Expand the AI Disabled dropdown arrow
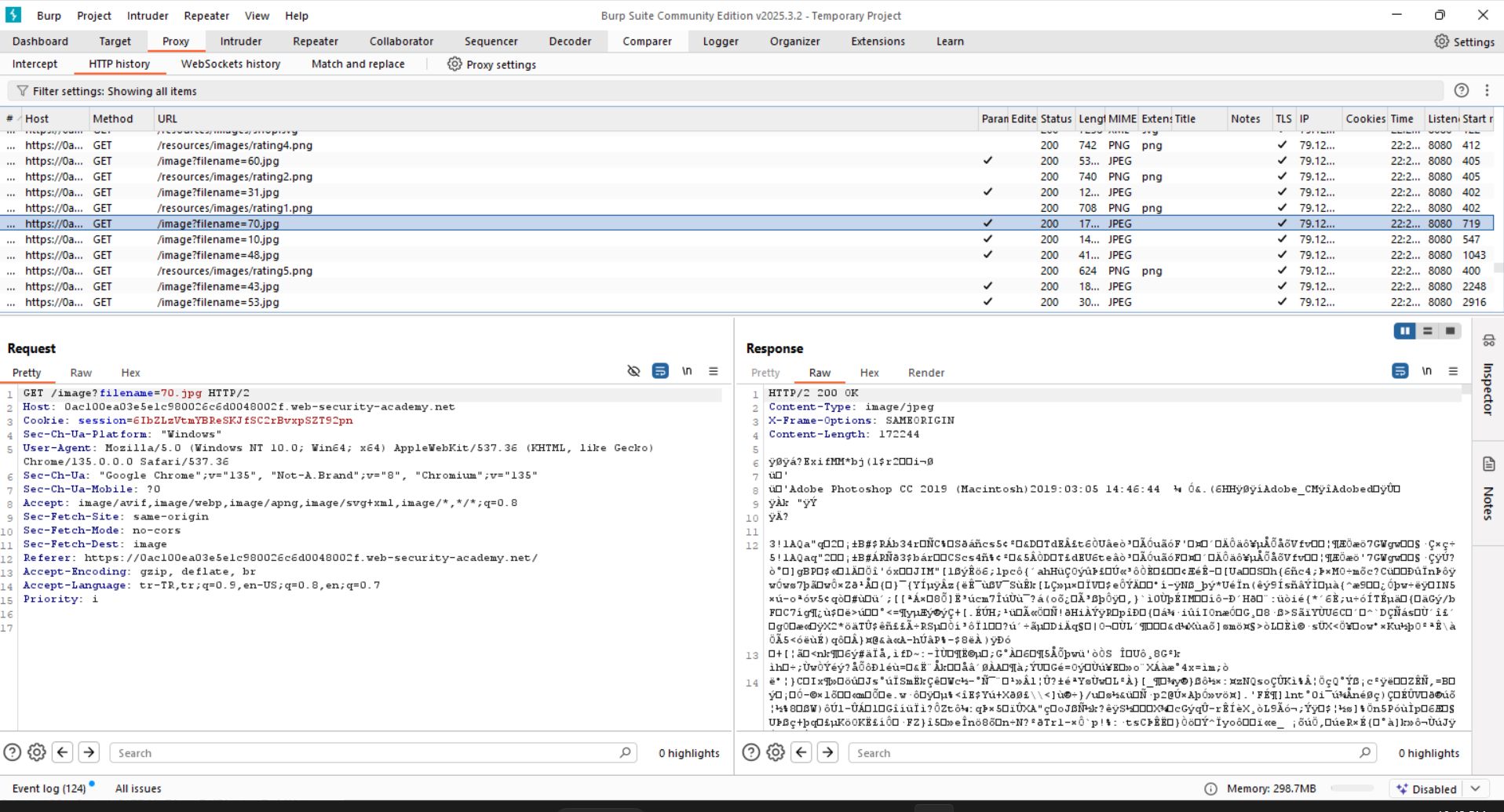Screen dimensions: 1504x812 point(1476,788)
